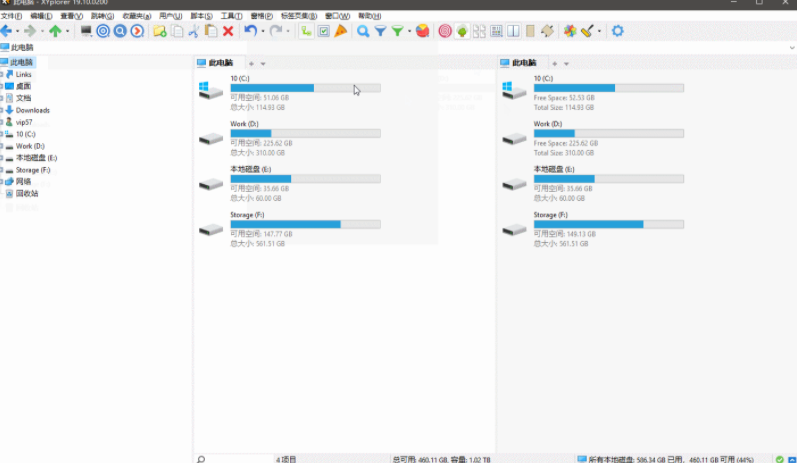Click the blue Undo arrow icon
797x463 pixels.
pos(250,31)
